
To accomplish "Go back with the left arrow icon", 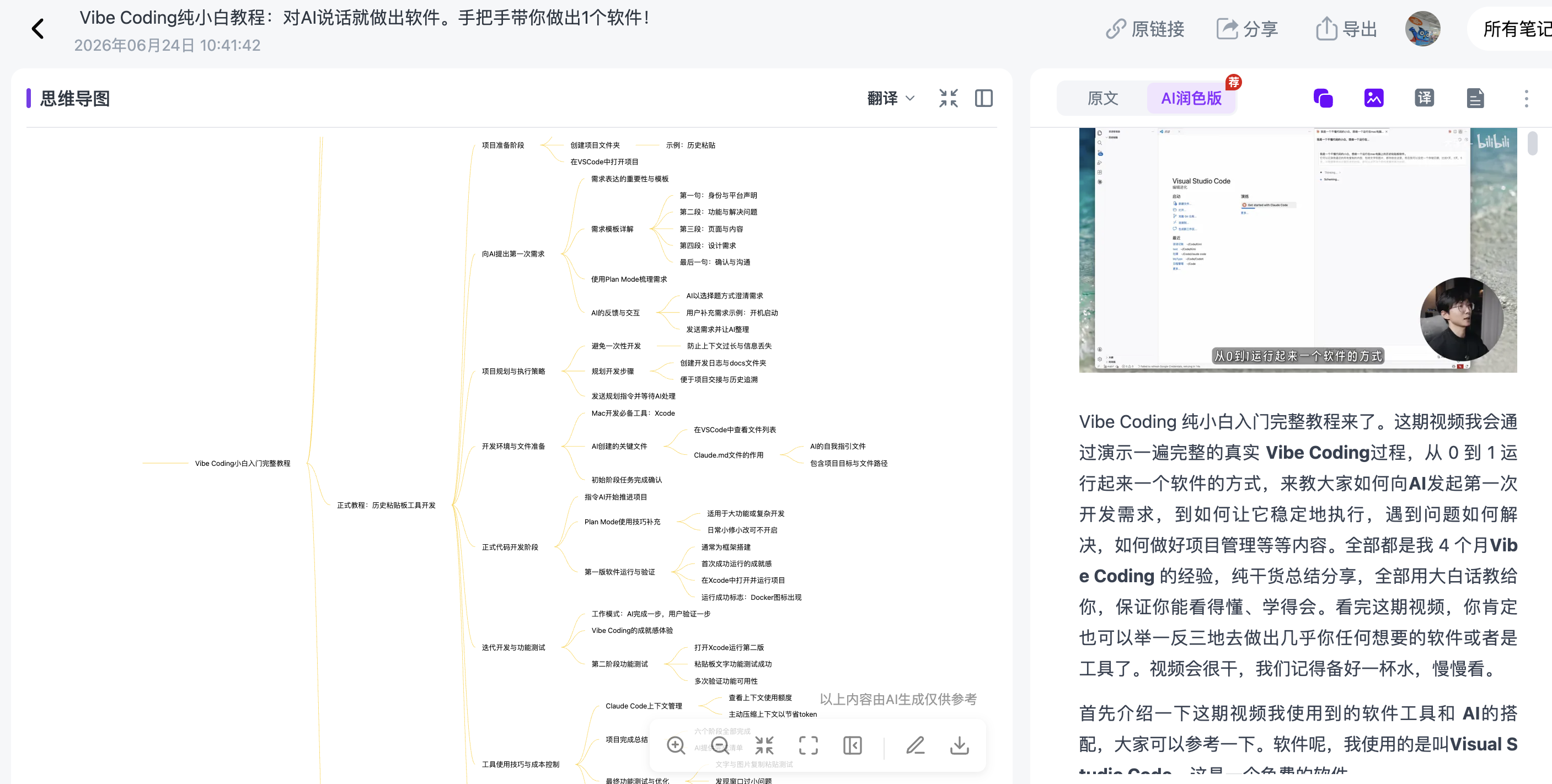I will pyautogui.click(x=38, y=29).
